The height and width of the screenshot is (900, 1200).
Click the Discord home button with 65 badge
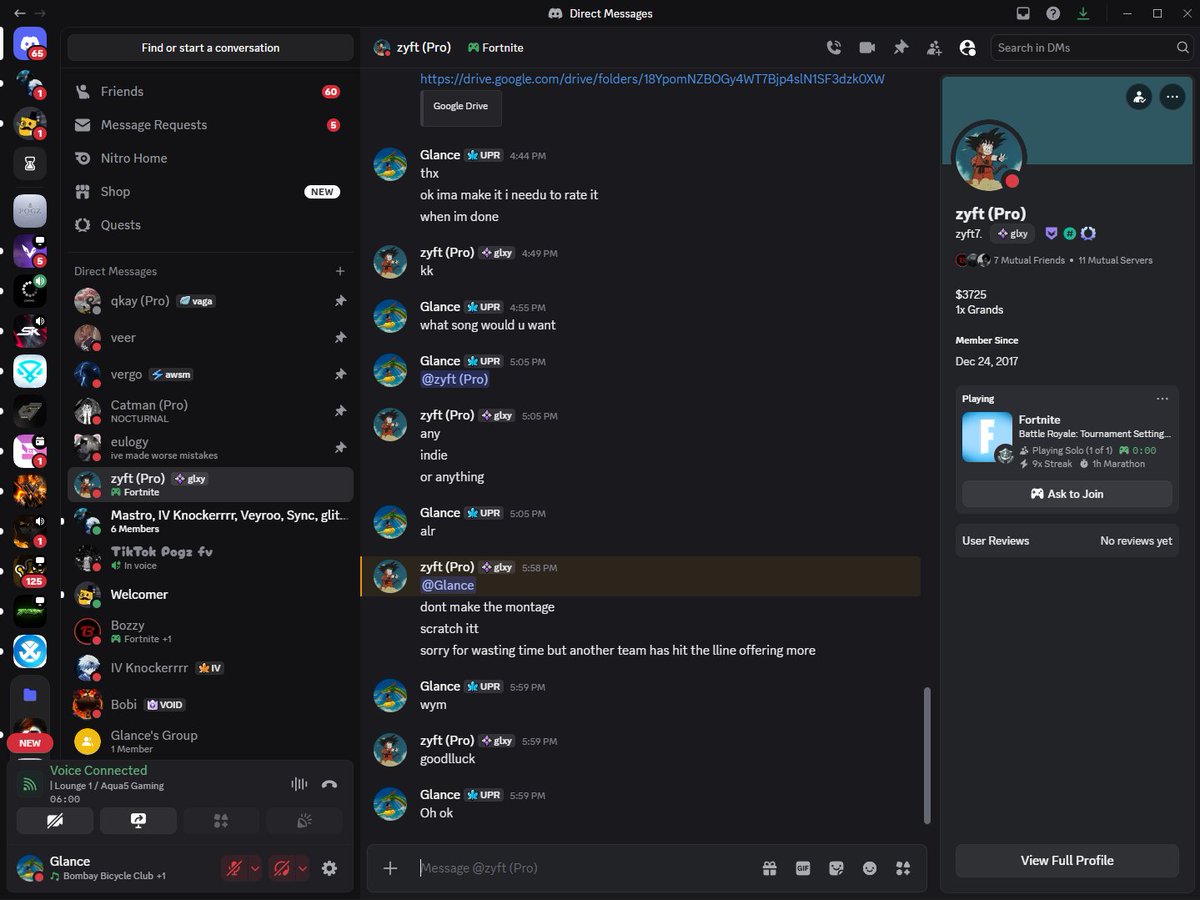click(x=30, y=44)
